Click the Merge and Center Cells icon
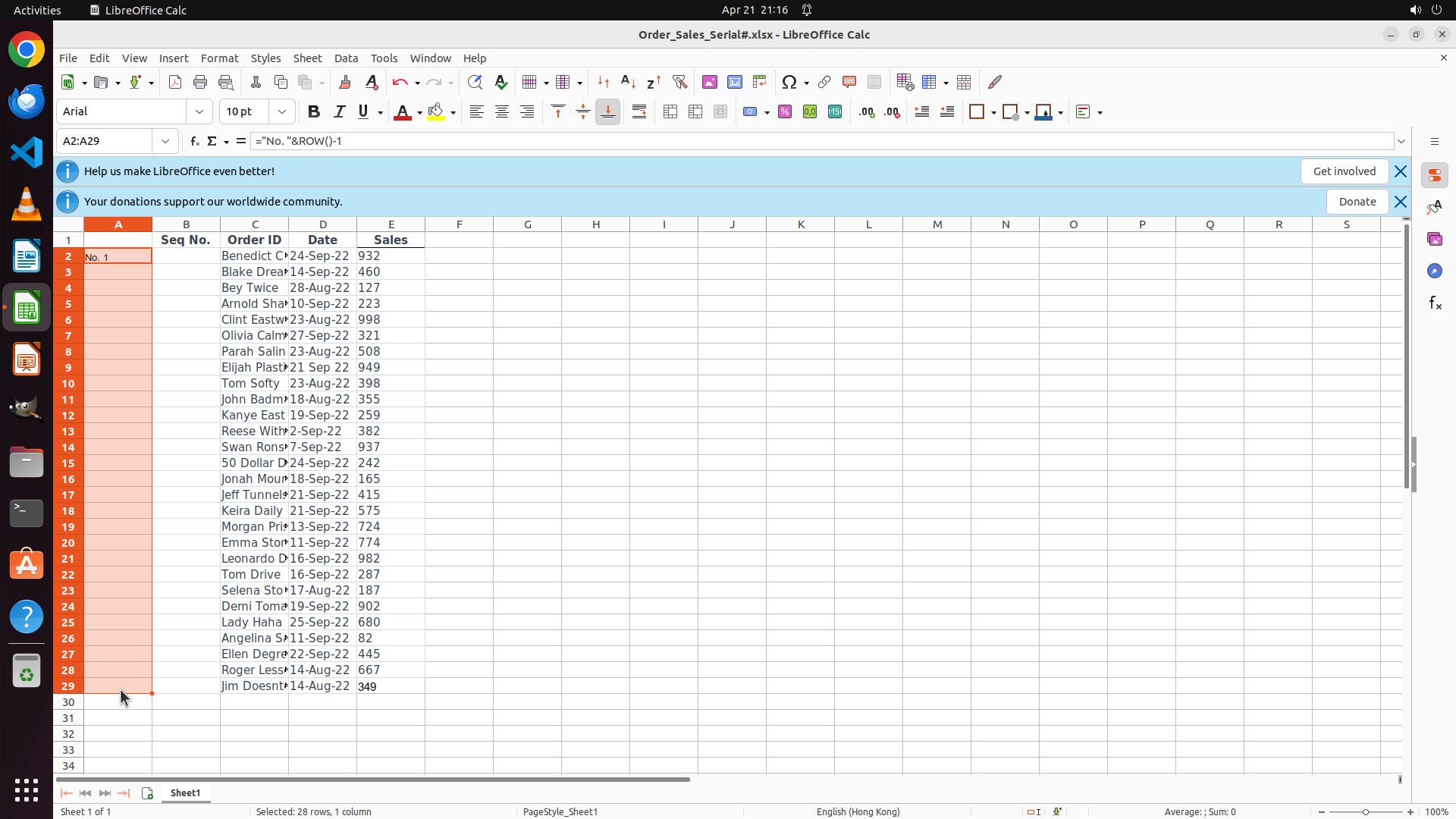1456x819 pixels. click(x=670, y=112)
